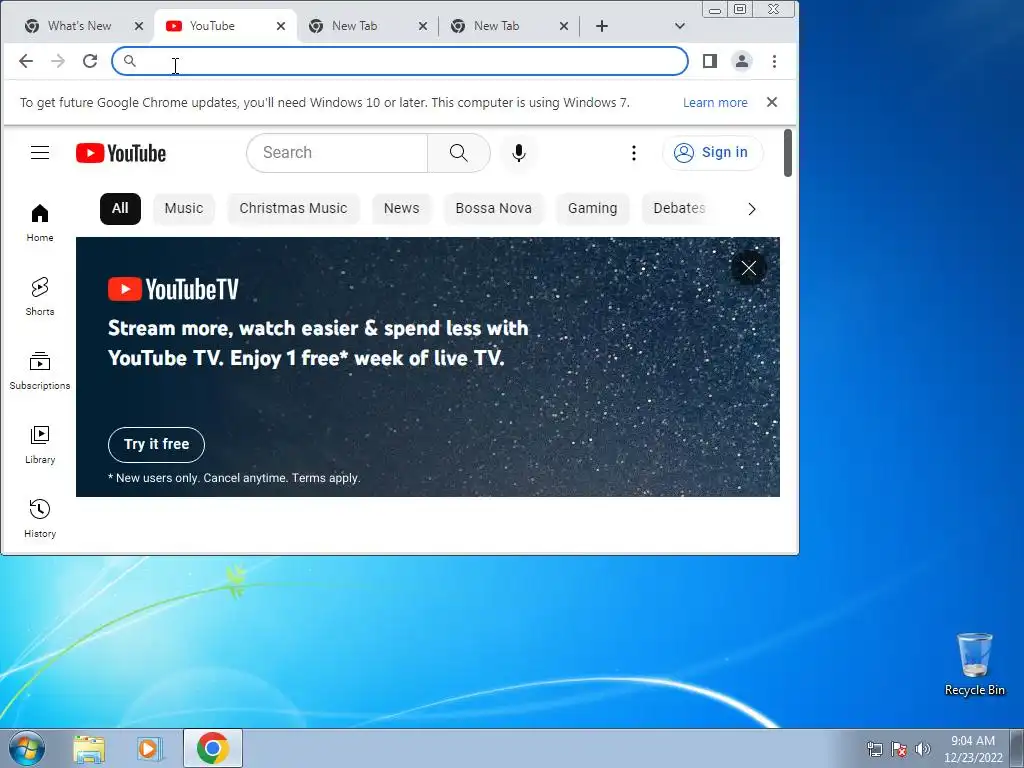The height and width of the screenshot is (768, 1024).
Task: Open Subscriptions in the sidebar
Action: pyautogui.click(x=40, y=371)
